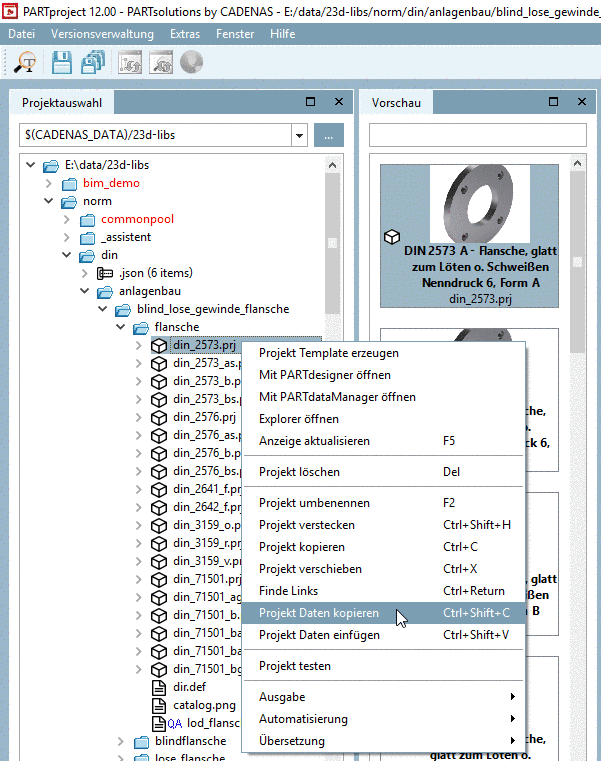Click the cube icon of din_2576.prj
This screenshot has width=601, height=761.
coord(159,417)
